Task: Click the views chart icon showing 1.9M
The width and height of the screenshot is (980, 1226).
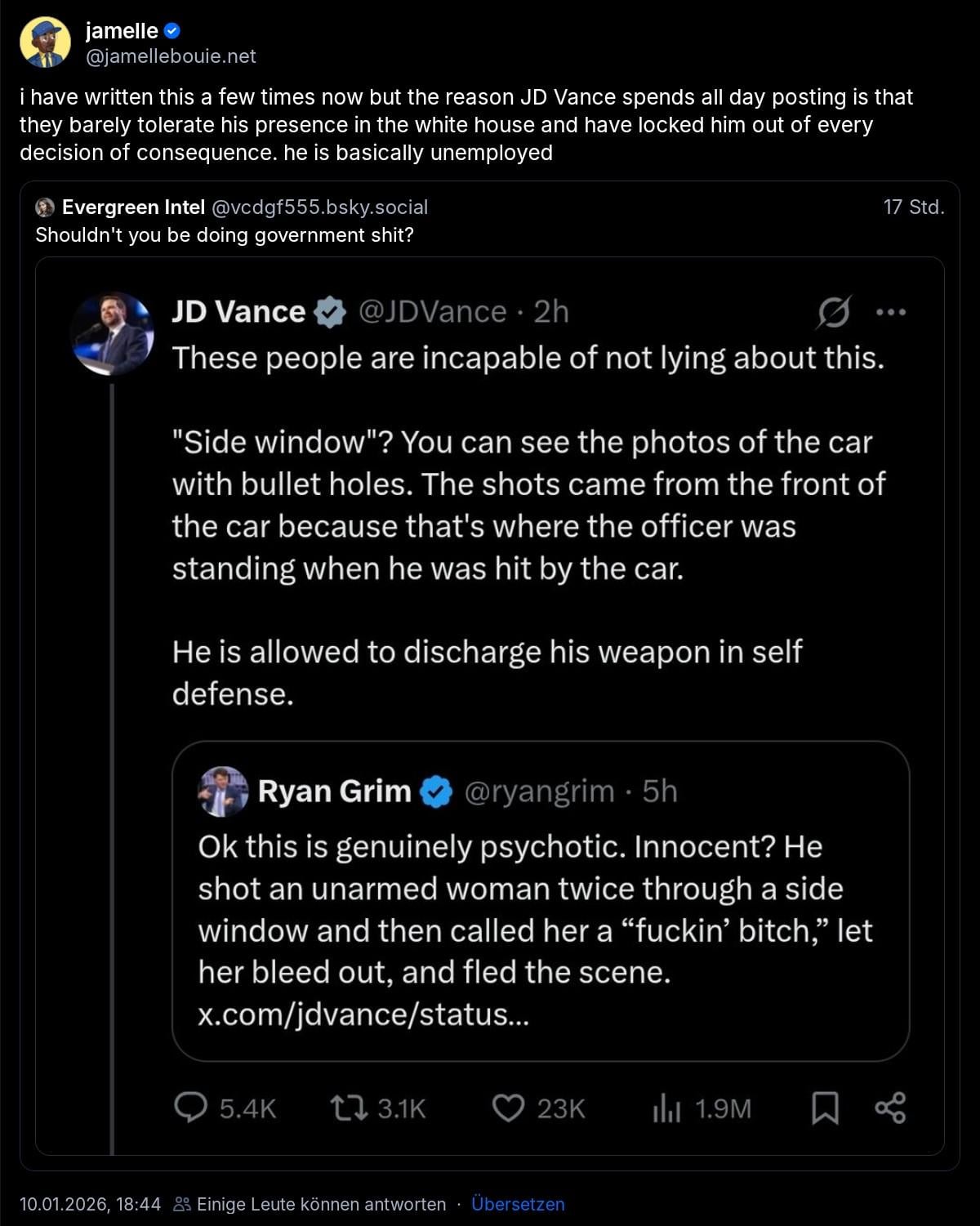Action: [666, 1108]
